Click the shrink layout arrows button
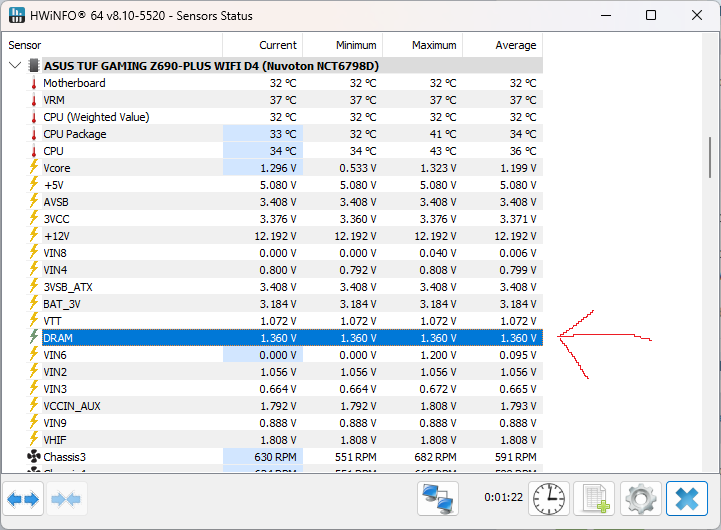This screenshot has height=530, width=721. (66, 499)
